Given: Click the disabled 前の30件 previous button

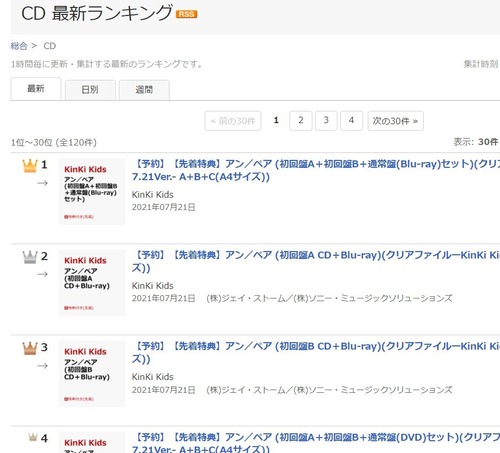Looking at the screenshot, I should pos(233,121).
